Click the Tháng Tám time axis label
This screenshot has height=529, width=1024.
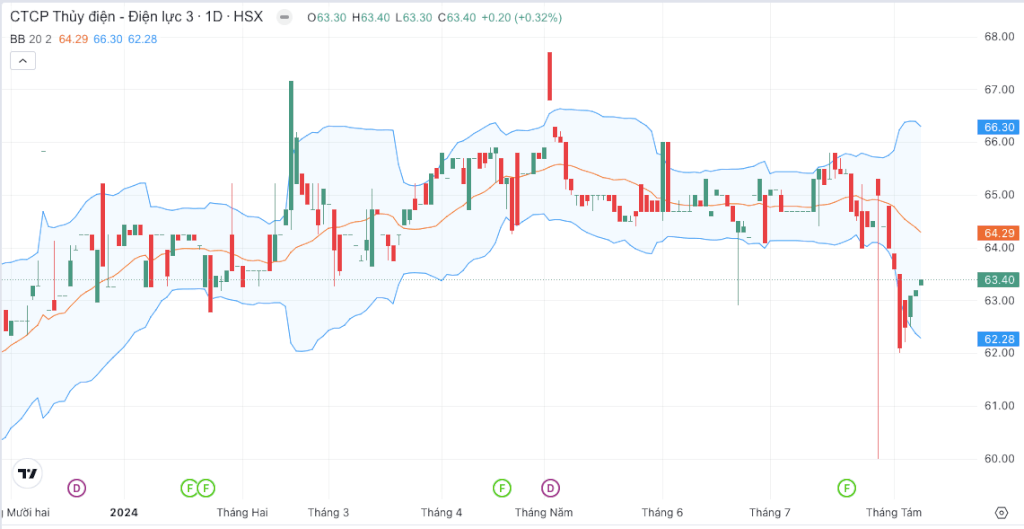click(x=894, y=513)
